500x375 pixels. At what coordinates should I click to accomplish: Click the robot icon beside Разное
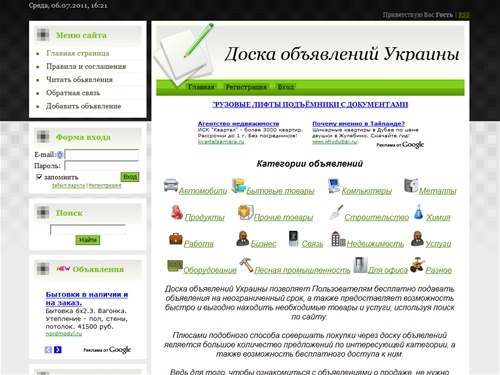point(417,265)
